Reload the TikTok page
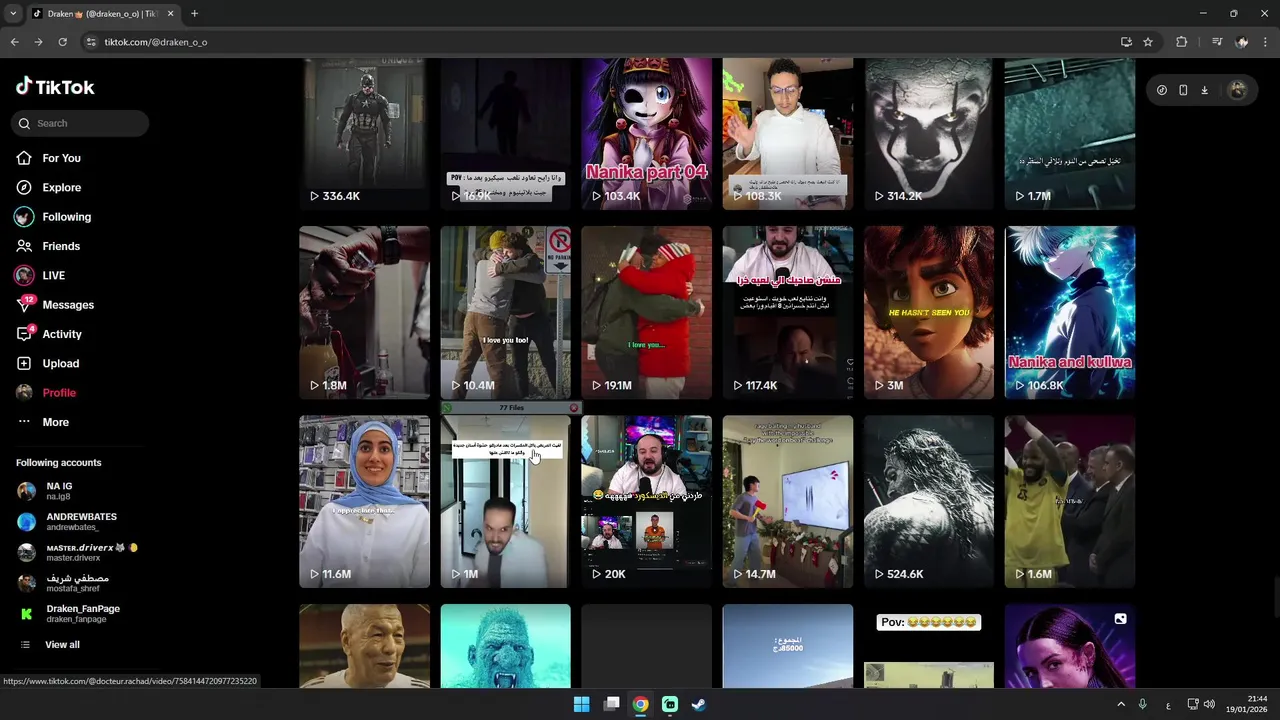This screenshot has height=720, width=1280. point(62,42)
